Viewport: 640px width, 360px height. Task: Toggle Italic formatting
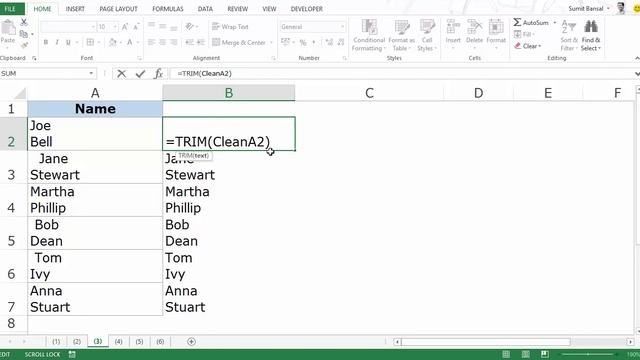(57, 42)
